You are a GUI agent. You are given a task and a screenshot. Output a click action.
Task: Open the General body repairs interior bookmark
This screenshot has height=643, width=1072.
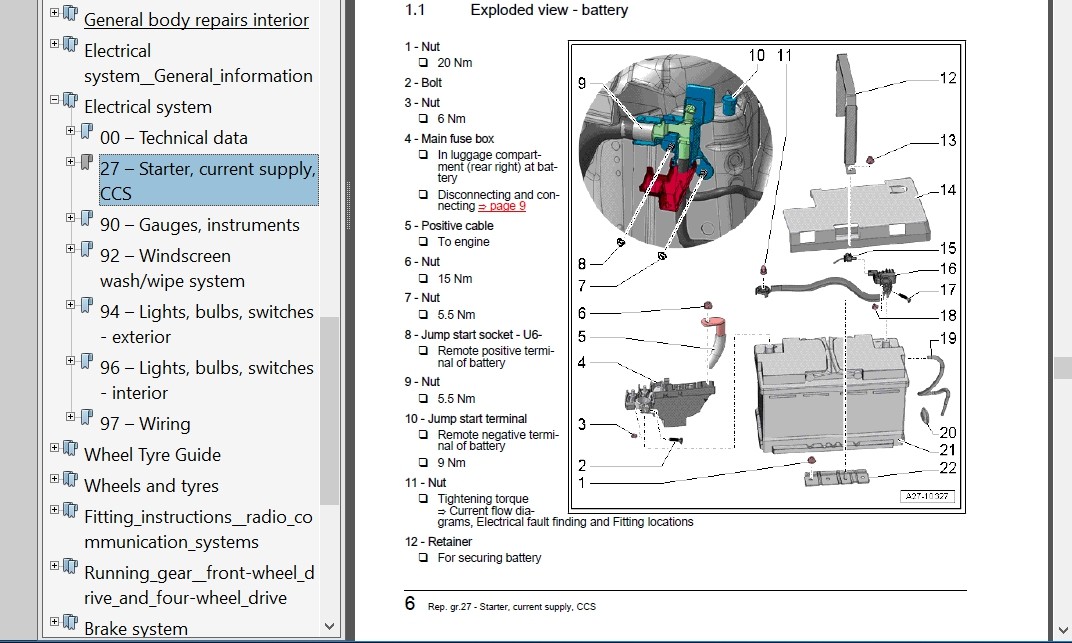[196, 20]
